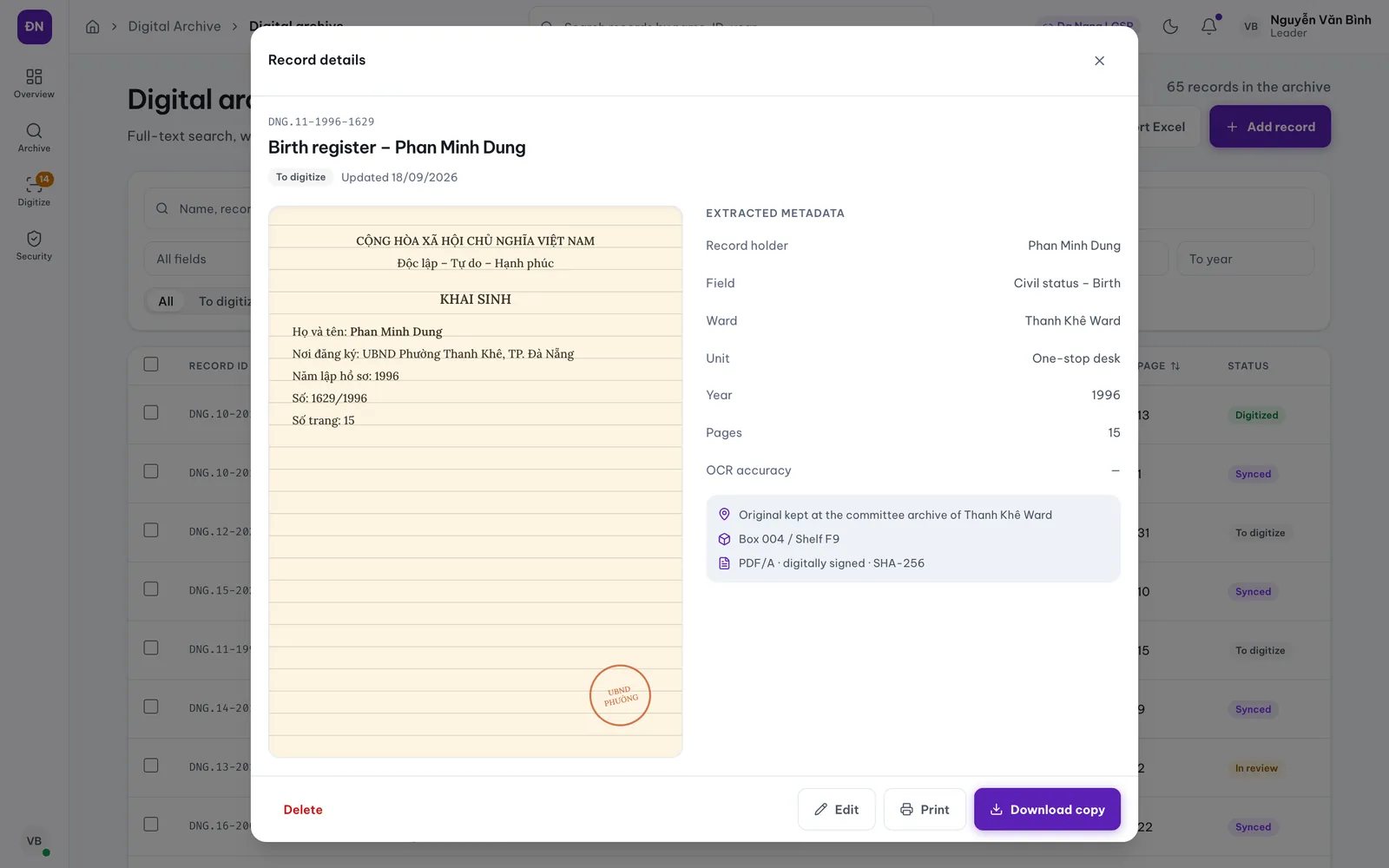Click record ID DNG.11-1996-1629

321,122
